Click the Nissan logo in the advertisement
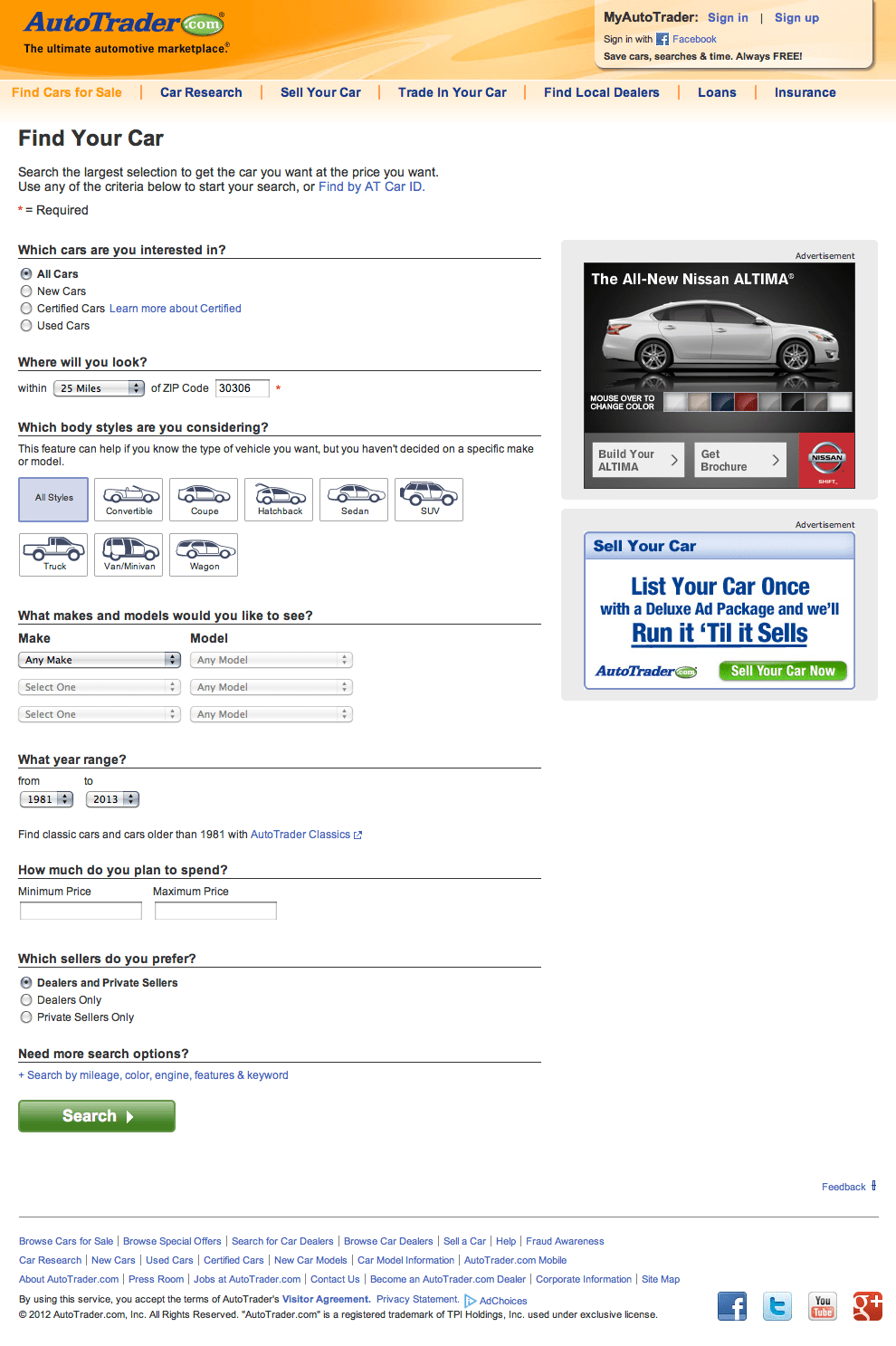 [826, 460]
